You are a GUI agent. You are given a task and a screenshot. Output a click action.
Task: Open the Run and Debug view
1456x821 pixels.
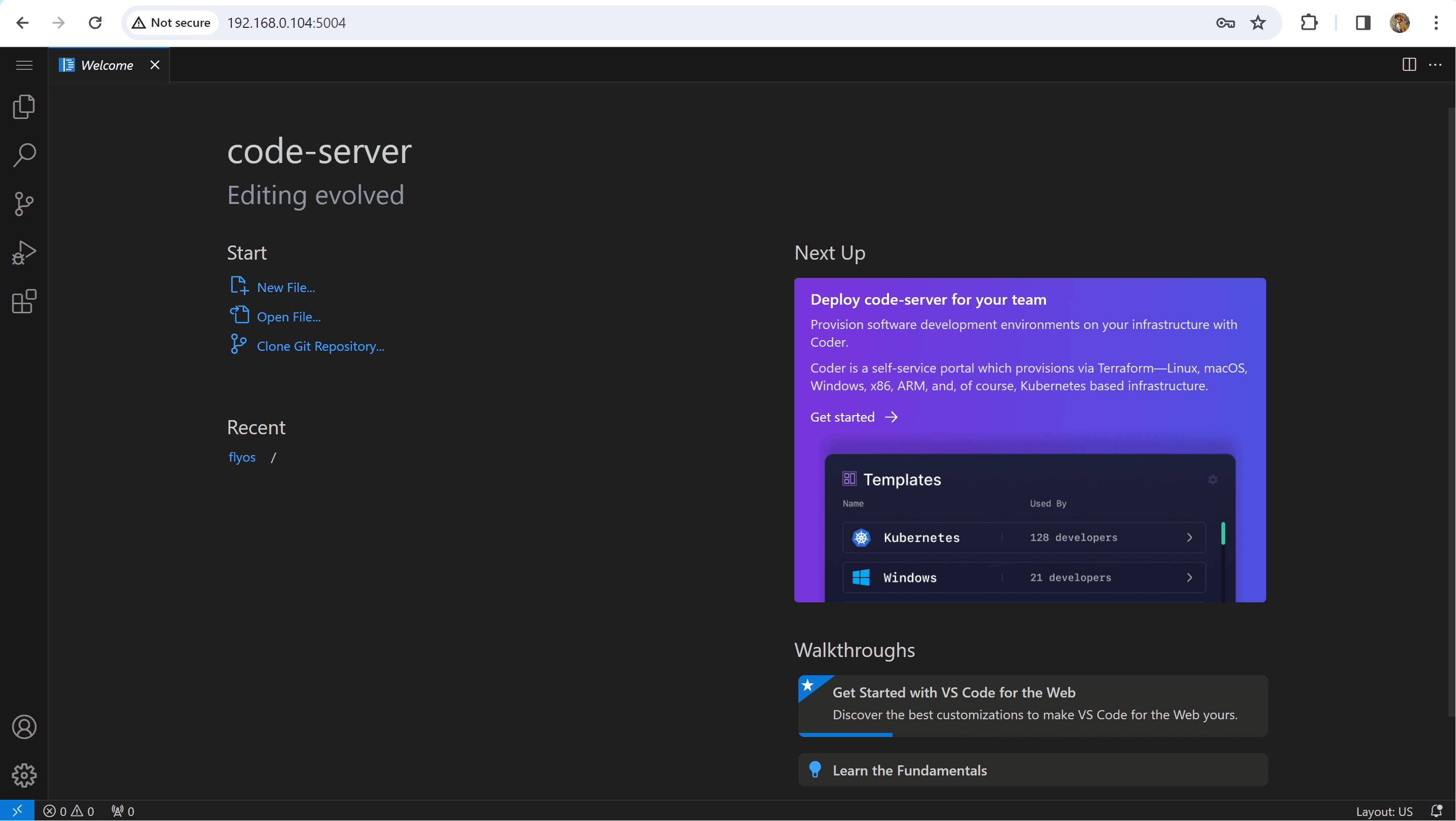coord(24,253)
